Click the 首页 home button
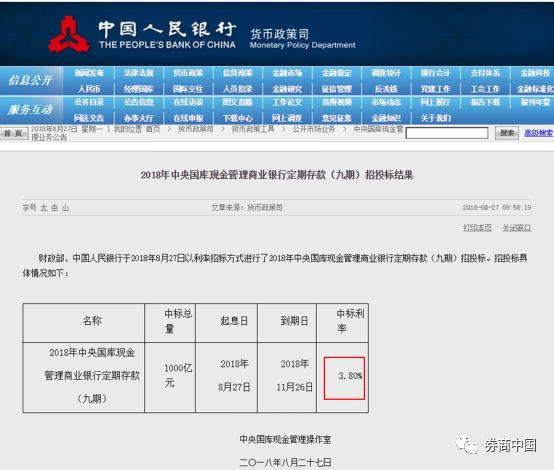Screen dimensions: 554x470 point(13,133)
